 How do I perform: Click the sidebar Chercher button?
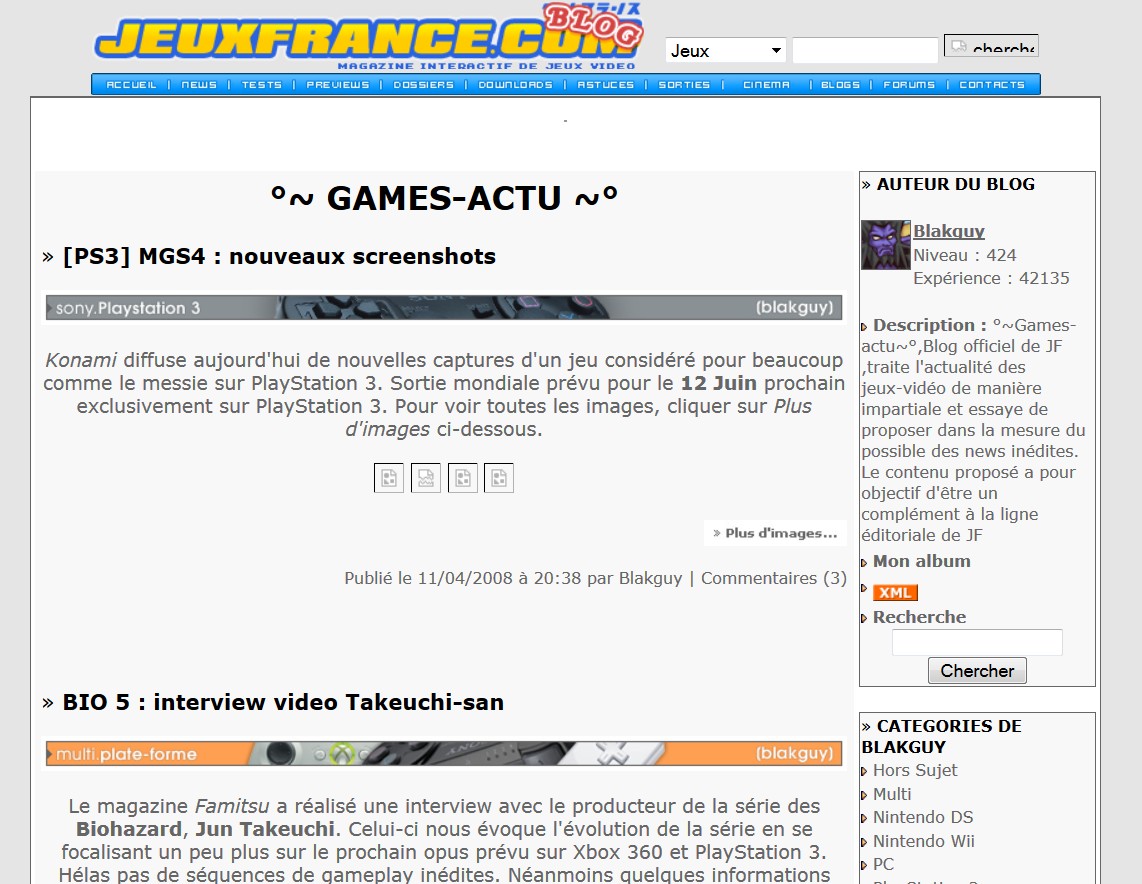(977, 671)
